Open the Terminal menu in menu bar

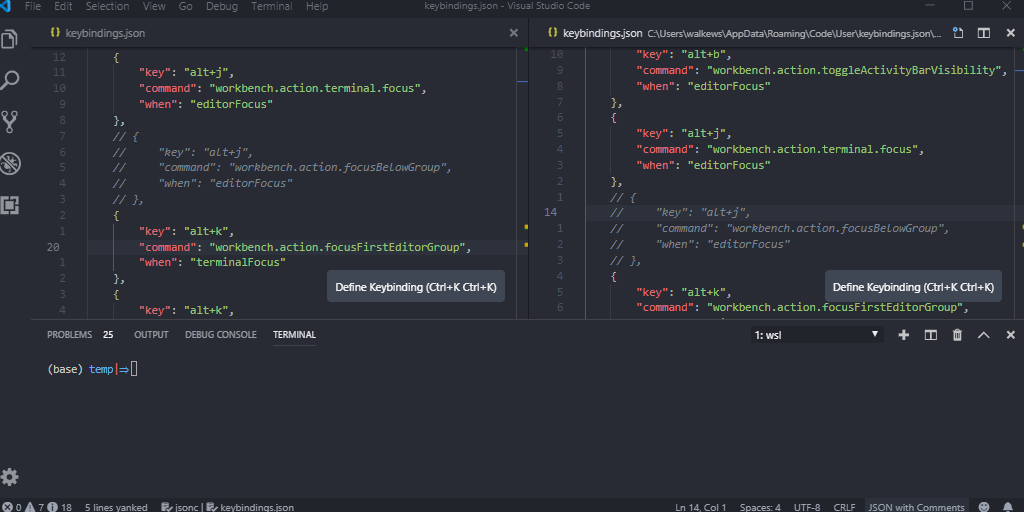pyautogui.click(x=271, y=6)
